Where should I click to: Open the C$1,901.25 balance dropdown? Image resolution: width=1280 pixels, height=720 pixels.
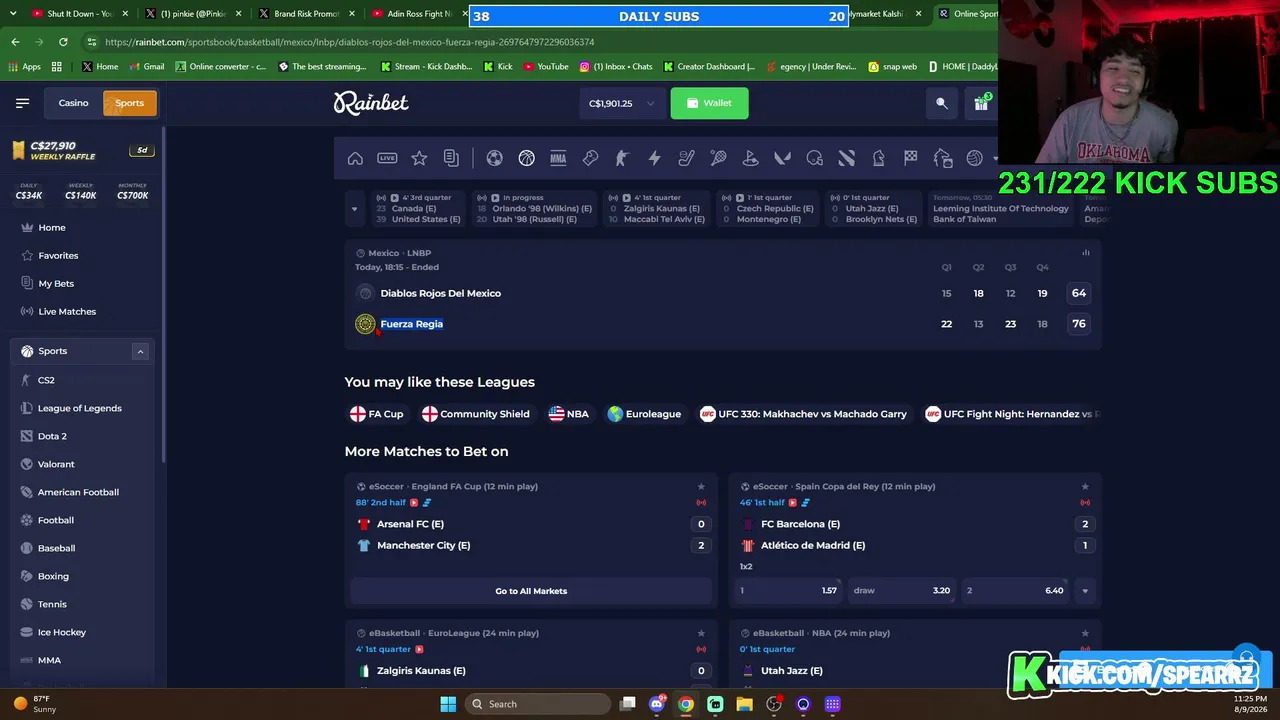tap(621, 103)
